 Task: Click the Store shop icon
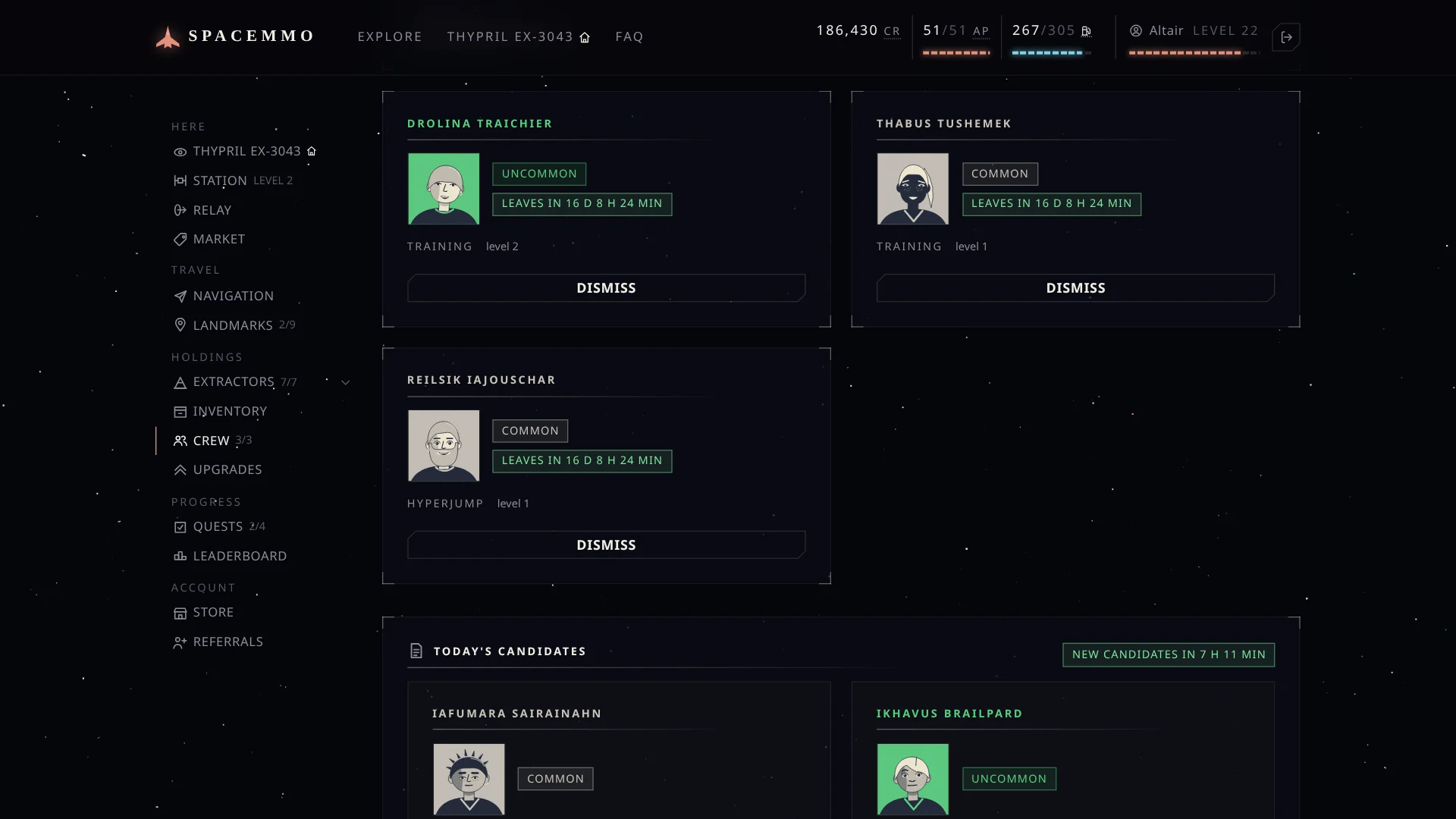pyautogui.click(x=180, y=613)
